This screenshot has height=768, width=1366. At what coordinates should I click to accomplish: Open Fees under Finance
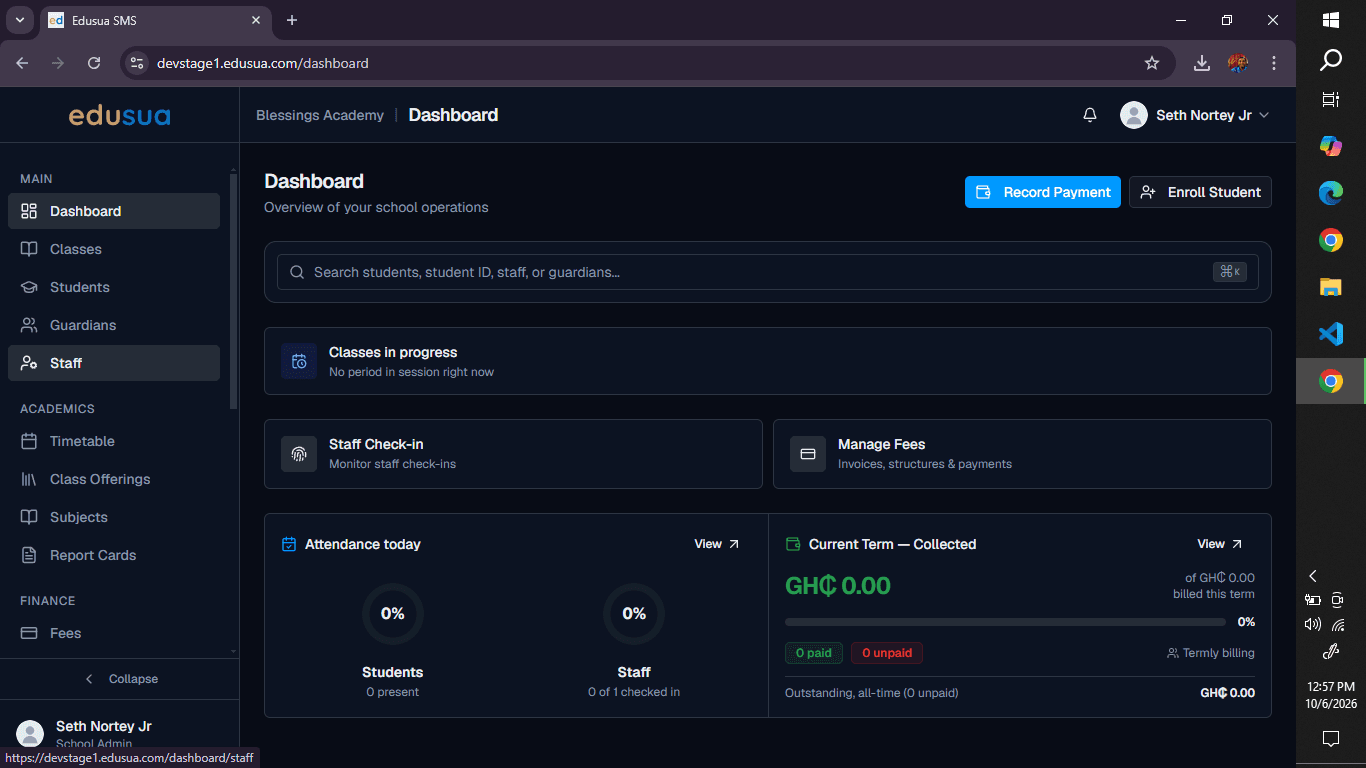click(x=114, y=633)
